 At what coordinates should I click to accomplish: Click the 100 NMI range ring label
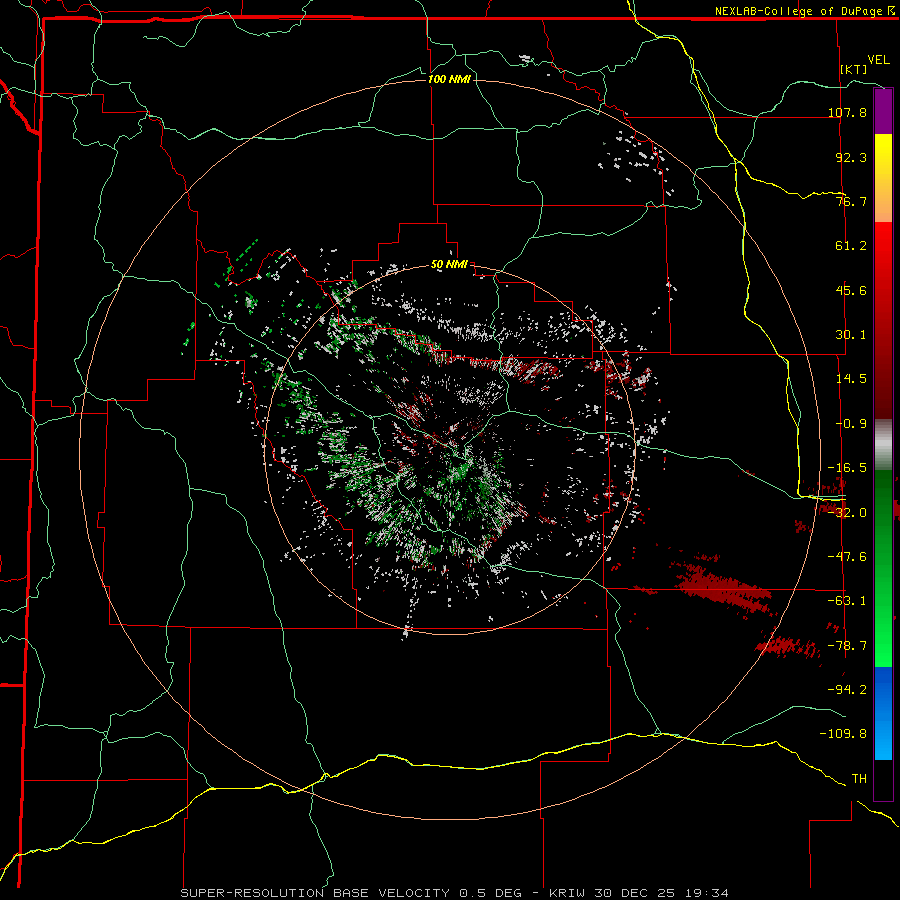[x=449, y=79]
